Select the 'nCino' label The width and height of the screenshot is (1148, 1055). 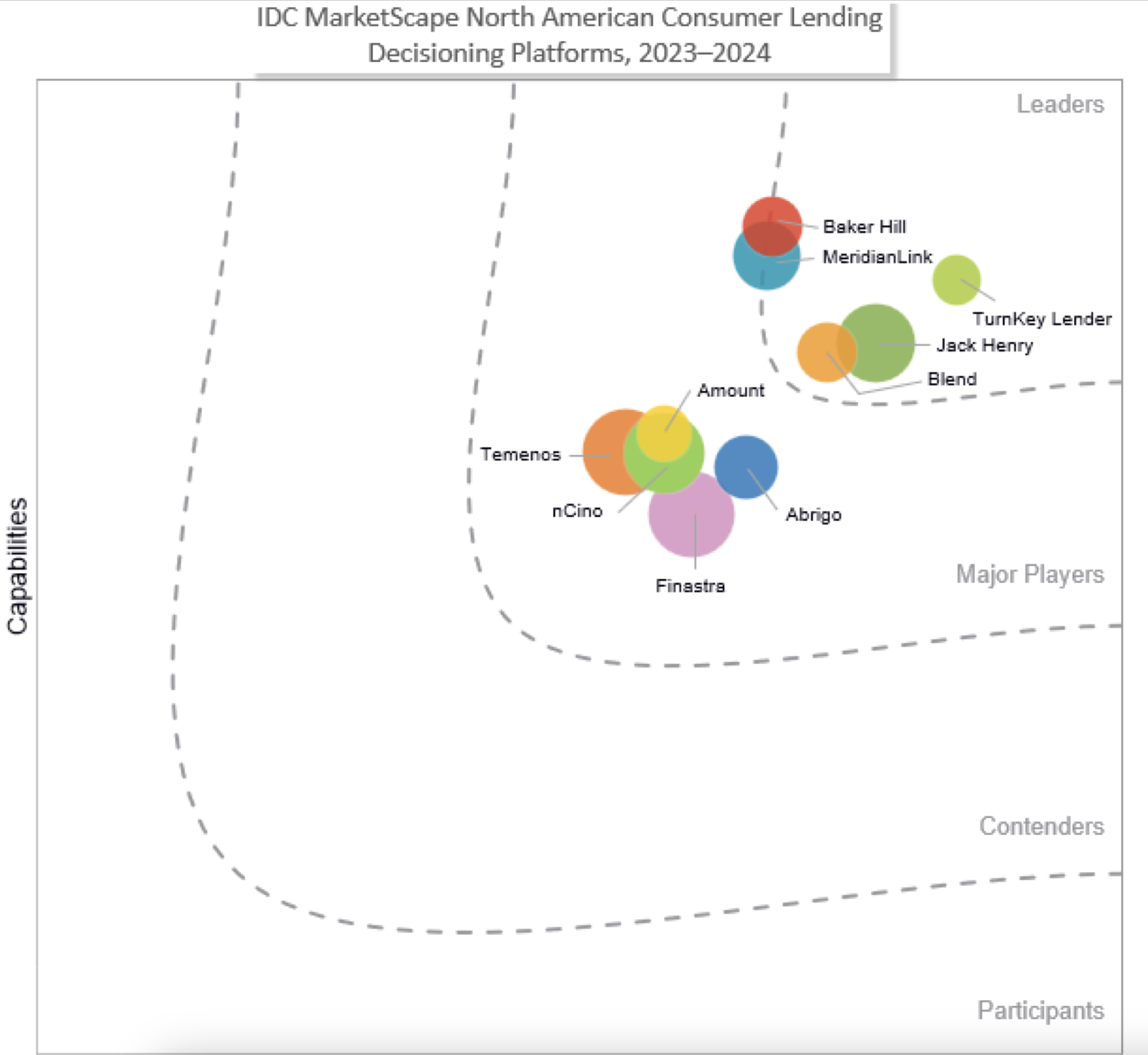(x=577, y=511)
